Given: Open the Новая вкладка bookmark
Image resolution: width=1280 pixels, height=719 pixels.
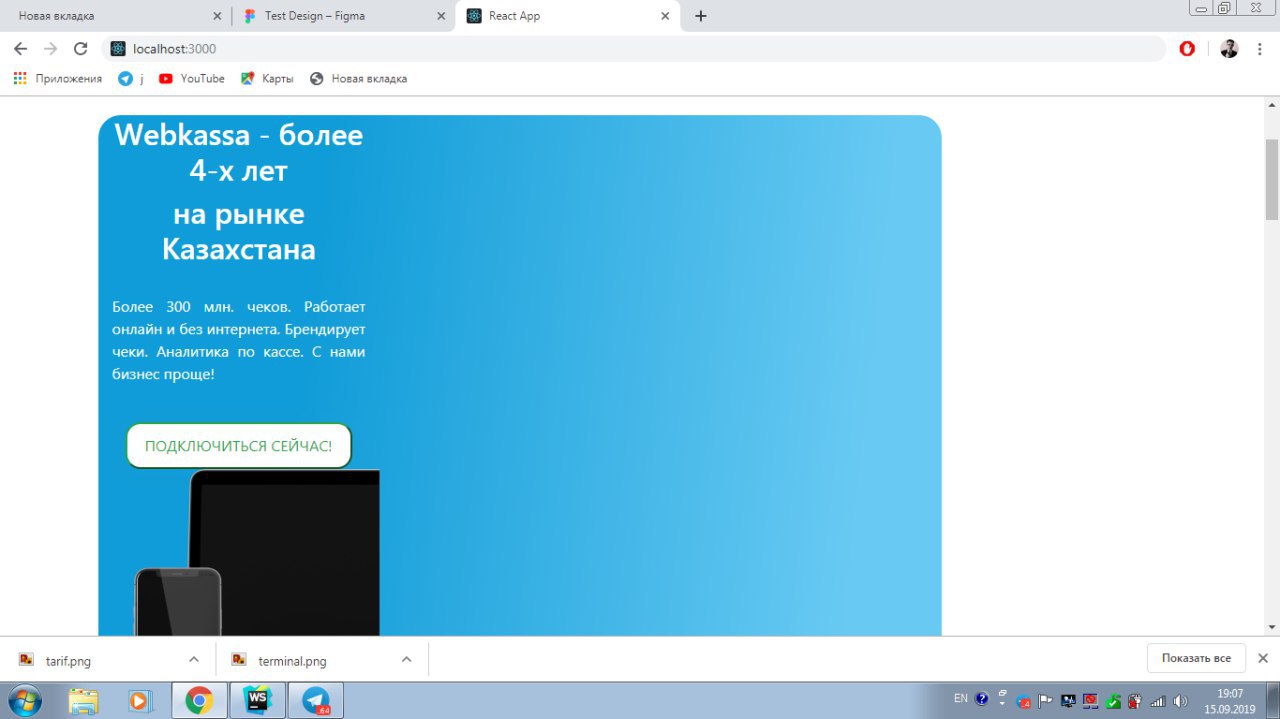Looking at the screenshot, I should click(359, 78).
